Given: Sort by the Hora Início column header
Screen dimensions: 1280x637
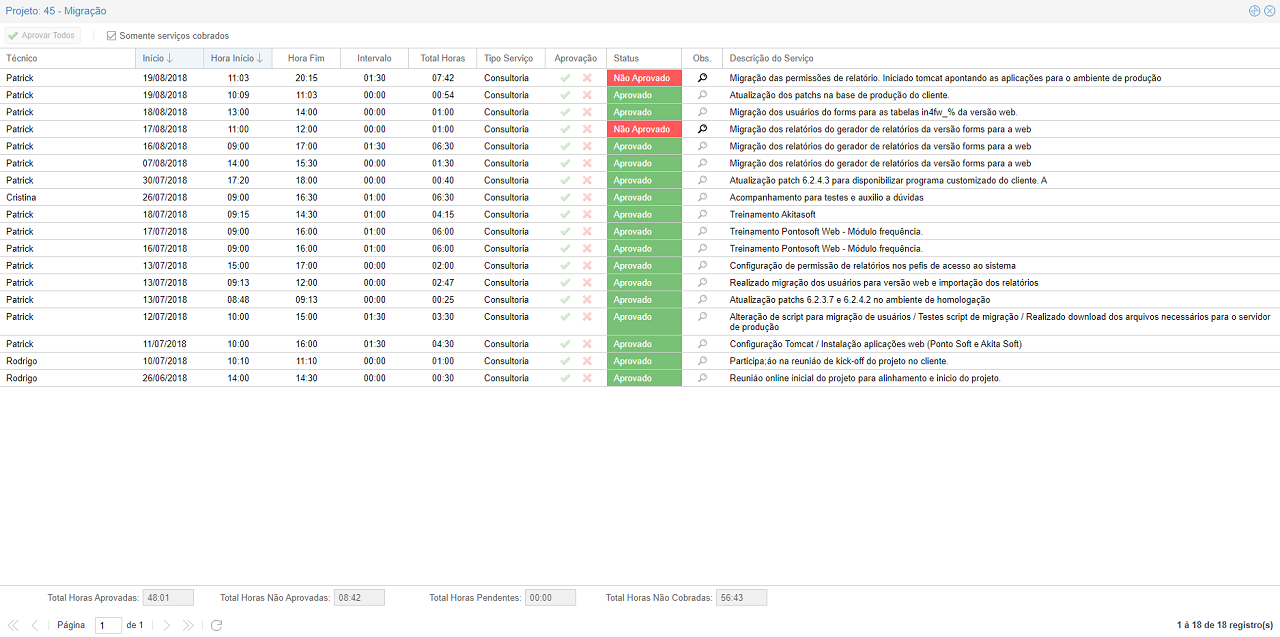Looking at the screenshot, I should (x=237, y=58).
